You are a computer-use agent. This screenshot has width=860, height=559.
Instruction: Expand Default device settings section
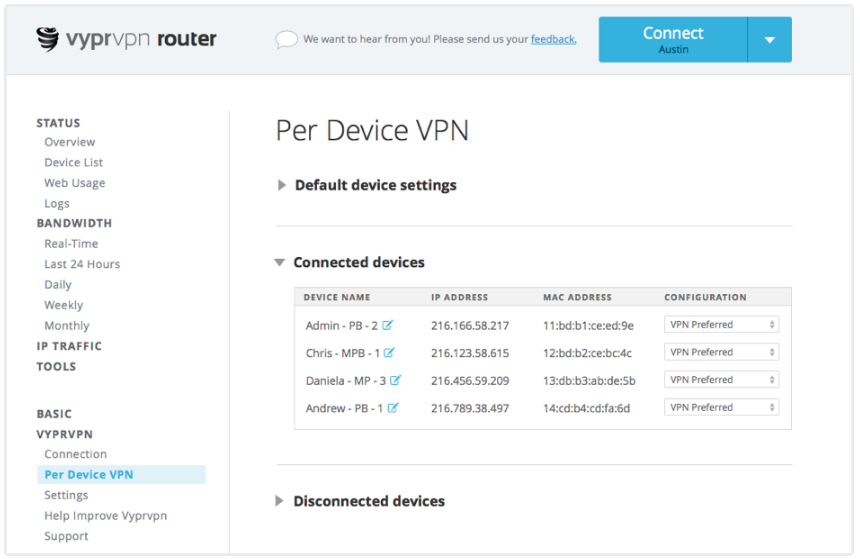click(x=282, y=185)
